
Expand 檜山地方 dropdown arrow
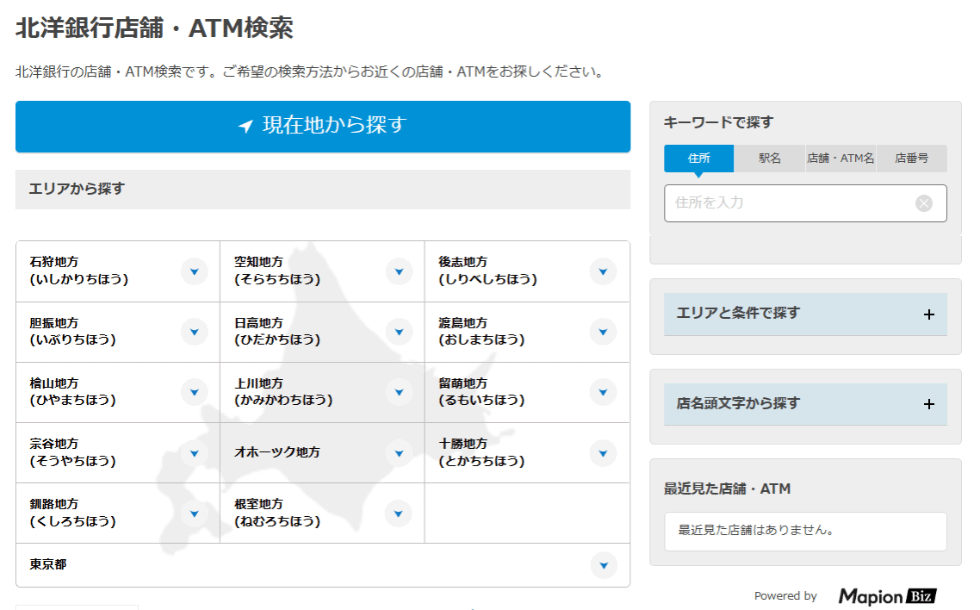click(194, 392)
